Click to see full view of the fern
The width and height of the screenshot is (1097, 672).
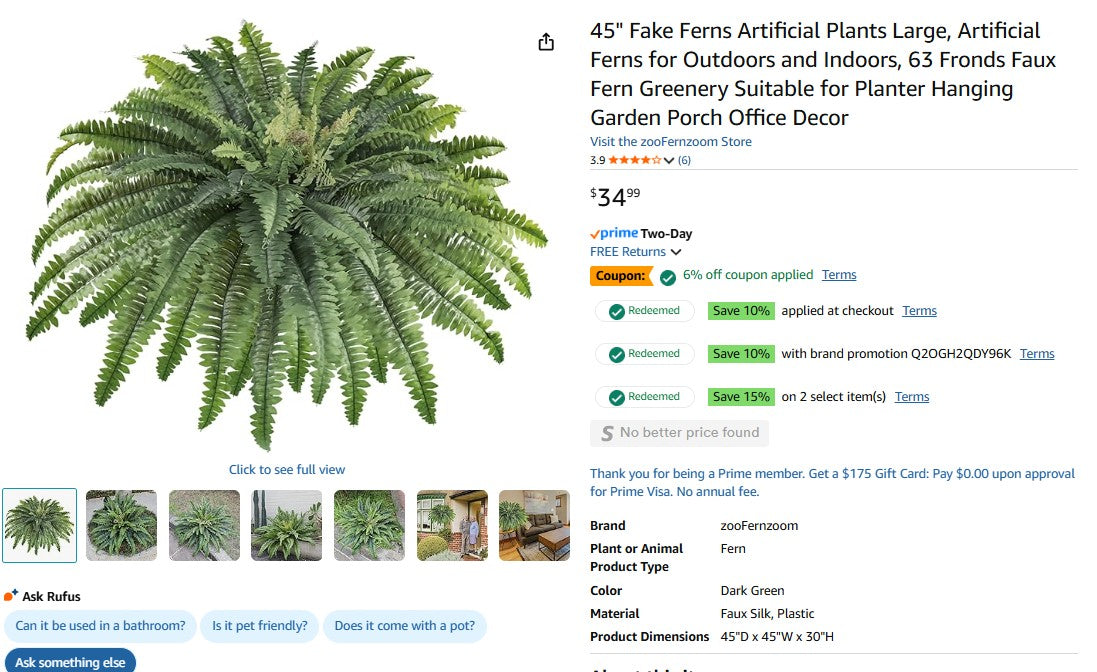pyautogui.click(x=286, y=469)
